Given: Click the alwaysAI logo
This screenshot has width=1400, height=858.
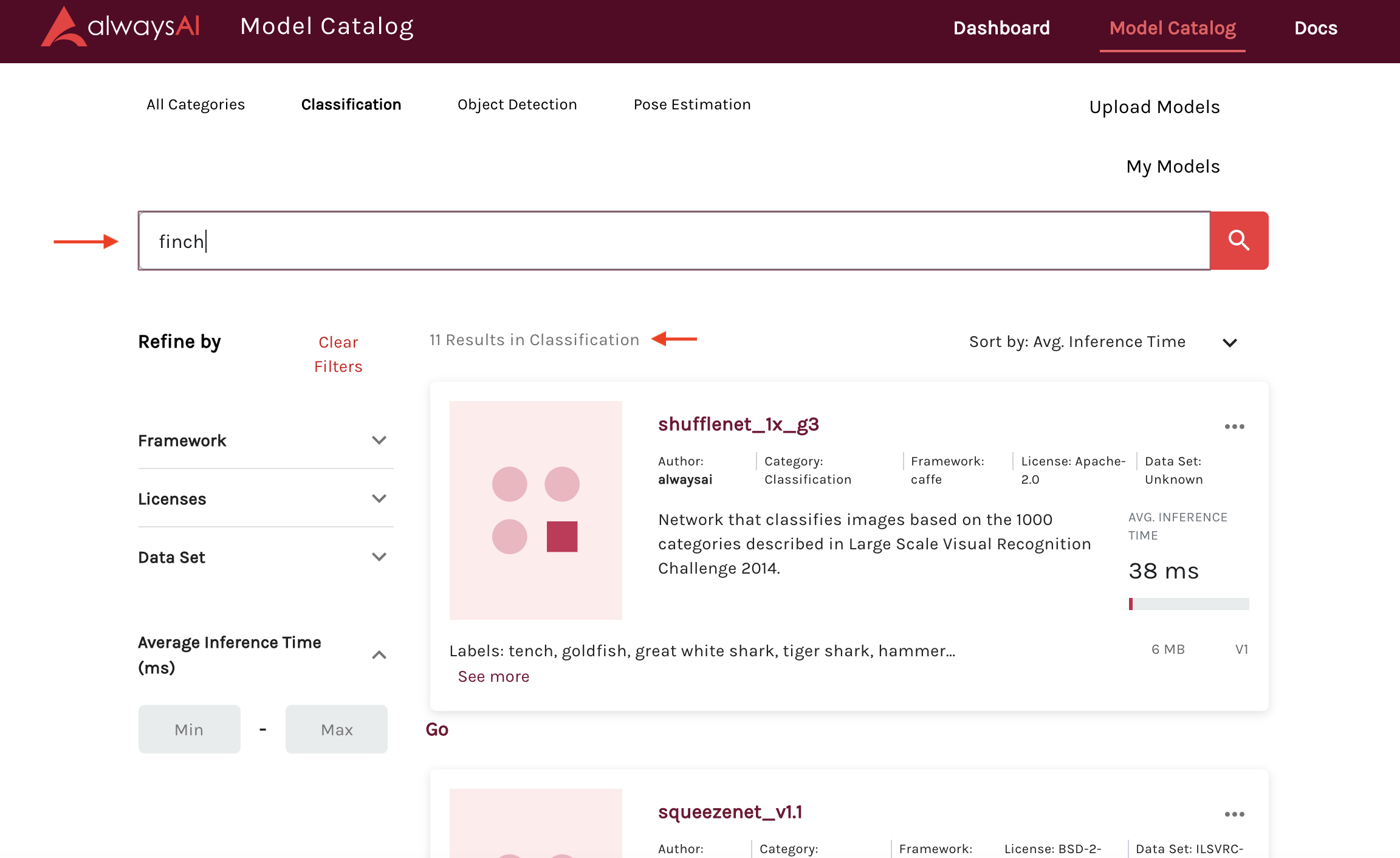Looking at the screenshot, I should click(120, 27).
